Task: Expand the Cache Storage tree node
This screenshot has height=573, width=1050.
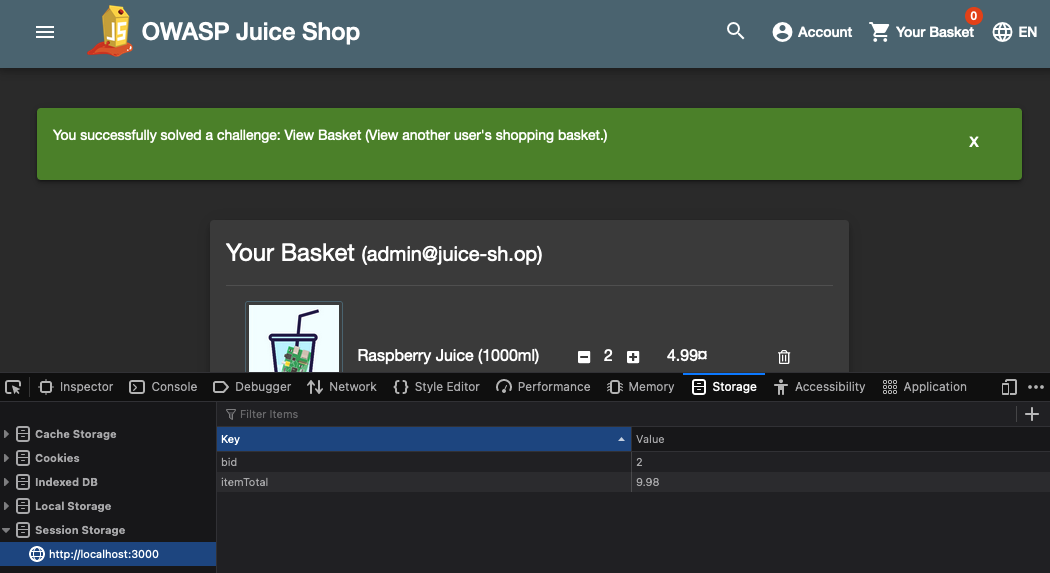Action: 6,434
